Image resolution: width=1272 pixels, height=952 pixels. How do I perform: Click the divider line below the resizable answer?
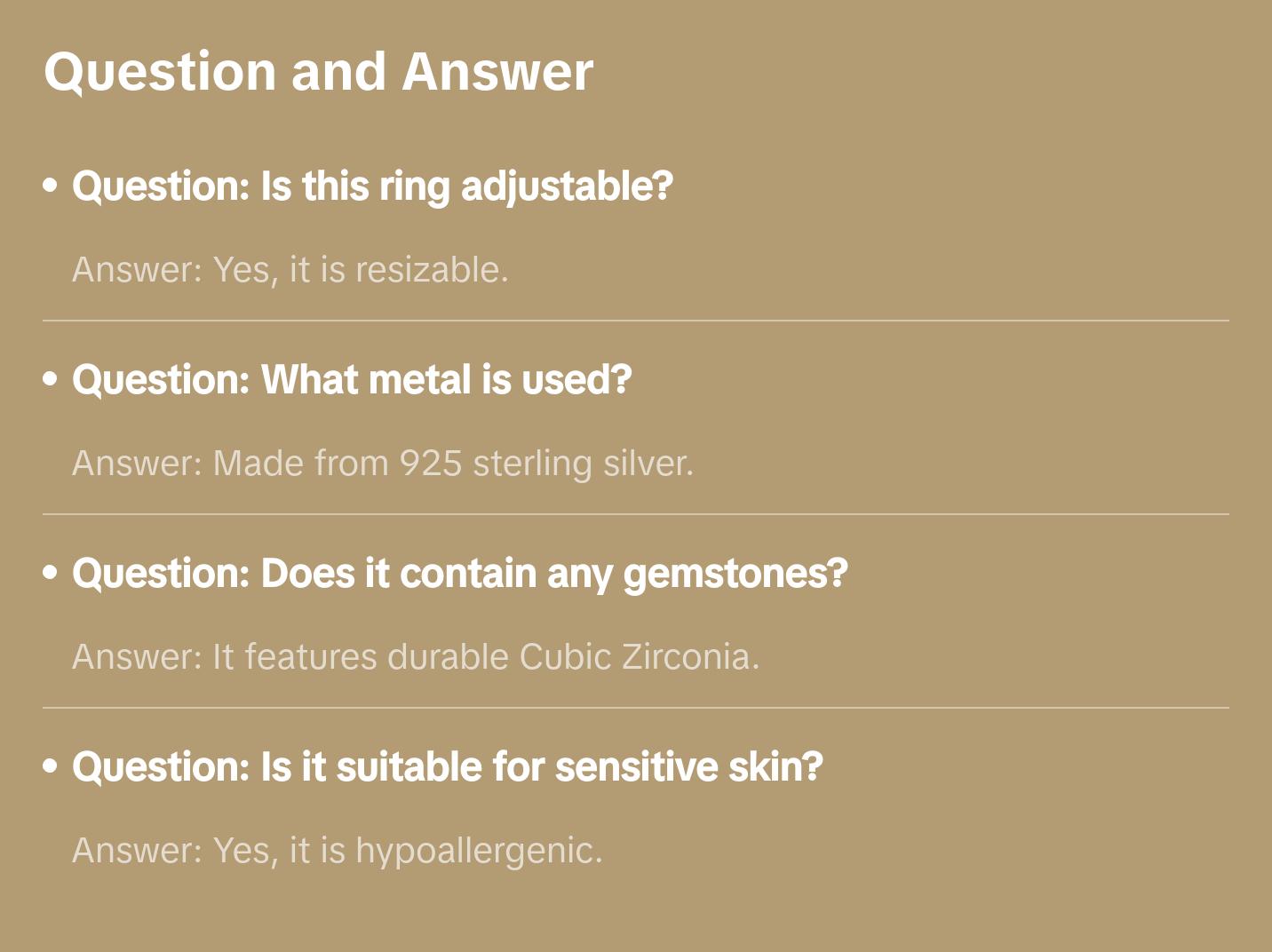(635, 321)
